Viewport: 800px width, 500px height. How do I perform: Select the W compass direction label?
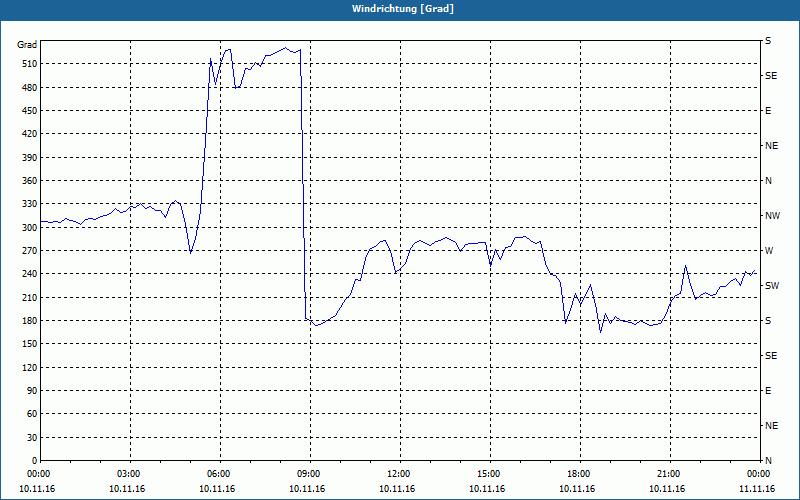point(769,251)
